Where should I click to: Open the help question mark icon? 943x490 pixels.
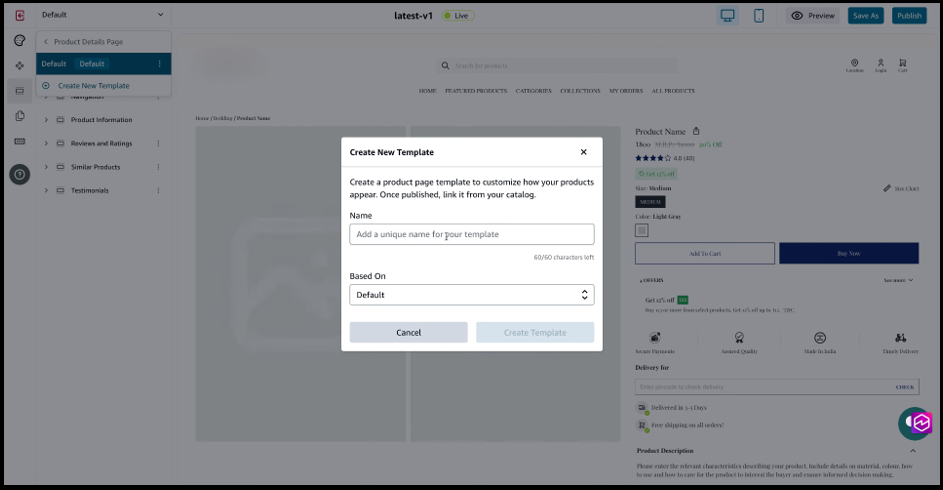[x=19, y=174]
